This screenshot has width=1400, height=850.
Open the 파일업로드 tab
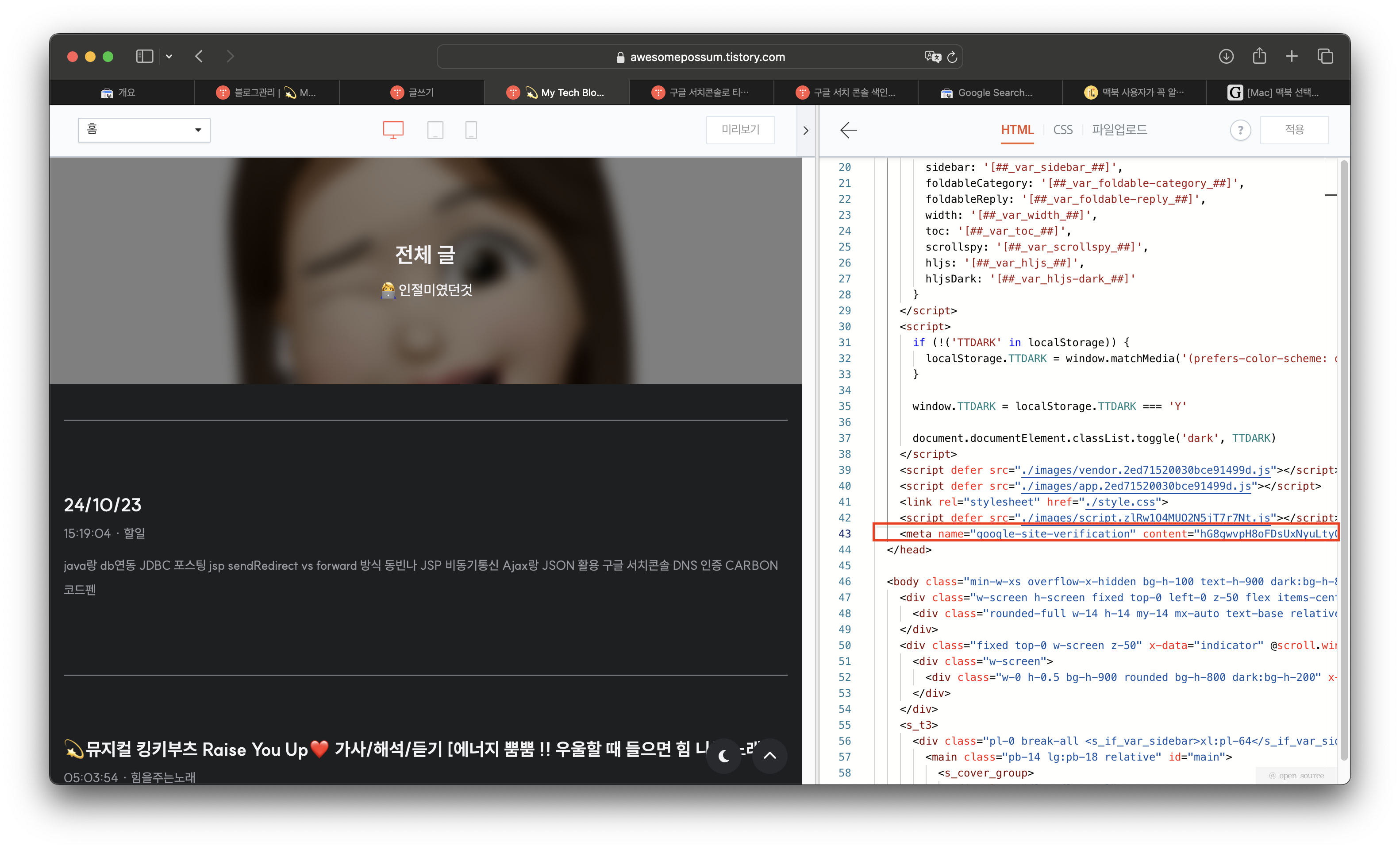1119,130
